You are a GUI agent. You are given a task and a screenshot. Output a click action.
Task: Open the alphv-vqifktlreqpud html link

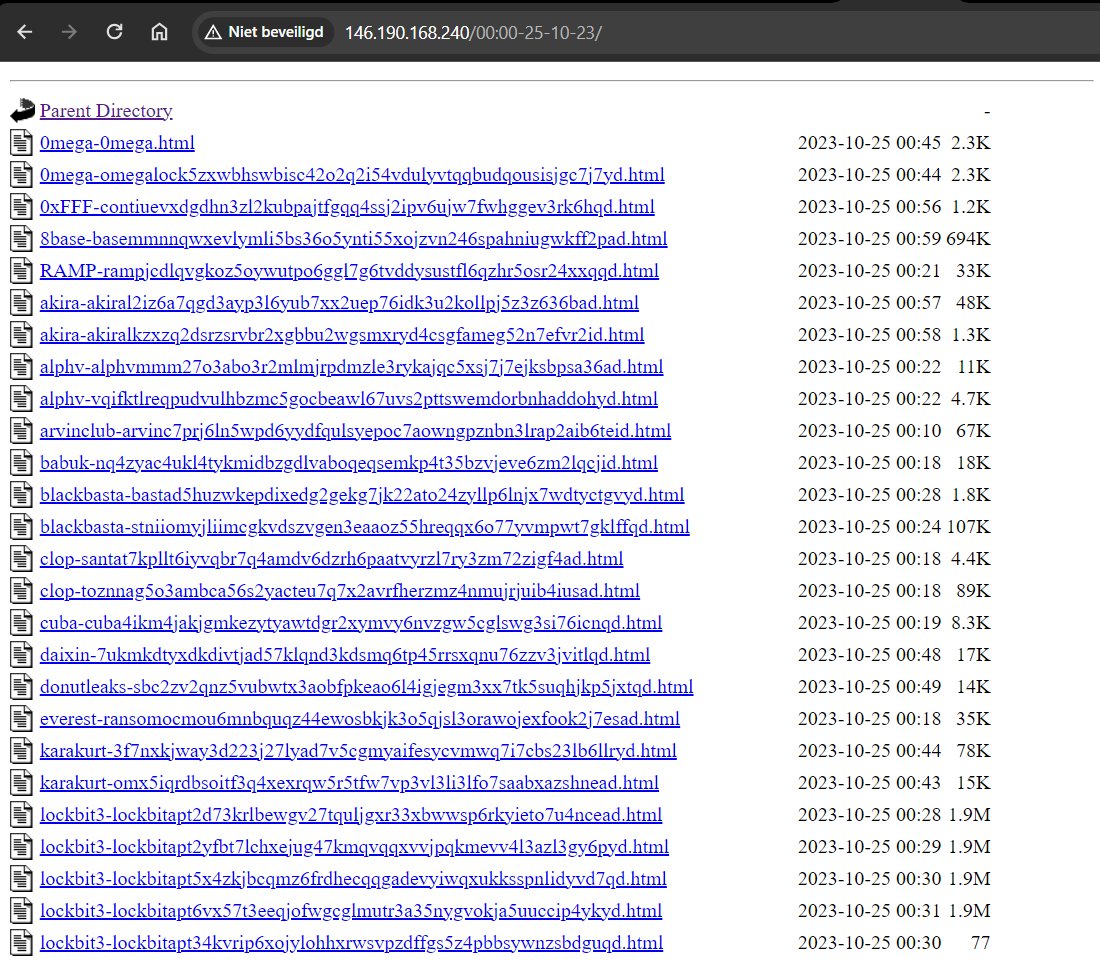(x=349, y=399)
